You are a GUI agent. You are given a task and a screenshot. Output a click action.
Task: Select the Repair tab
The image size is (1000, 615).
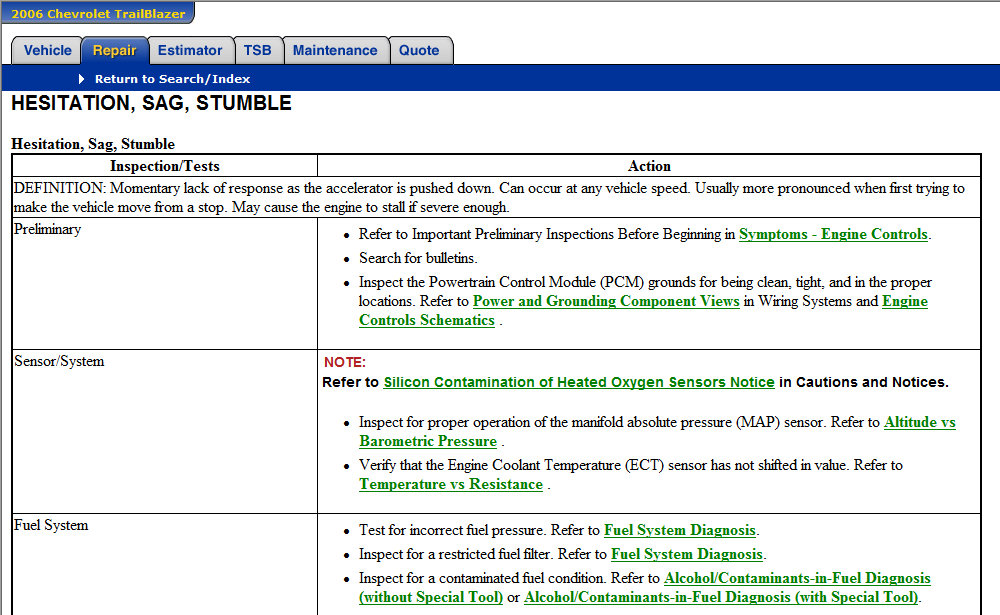point(115,50)
